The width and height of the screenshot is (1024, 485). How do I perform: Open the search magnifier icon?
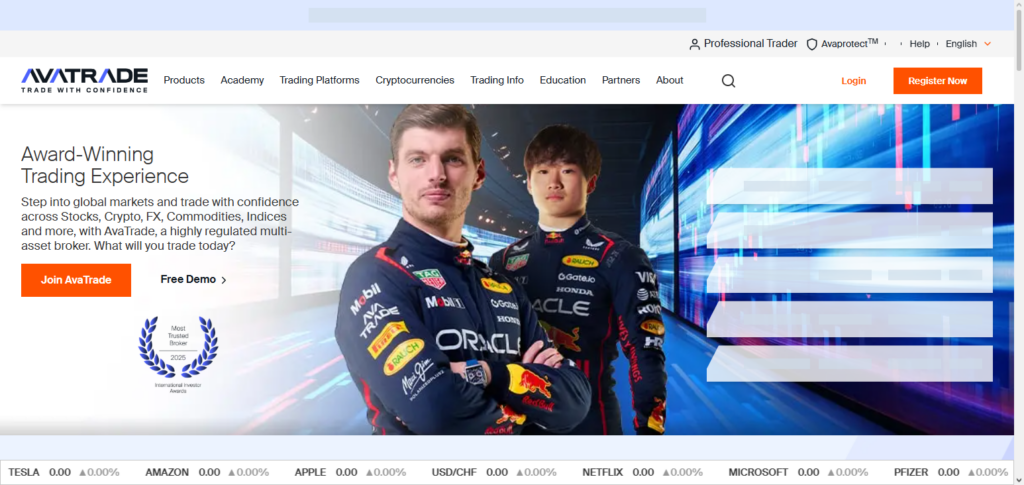pos(728,81)
